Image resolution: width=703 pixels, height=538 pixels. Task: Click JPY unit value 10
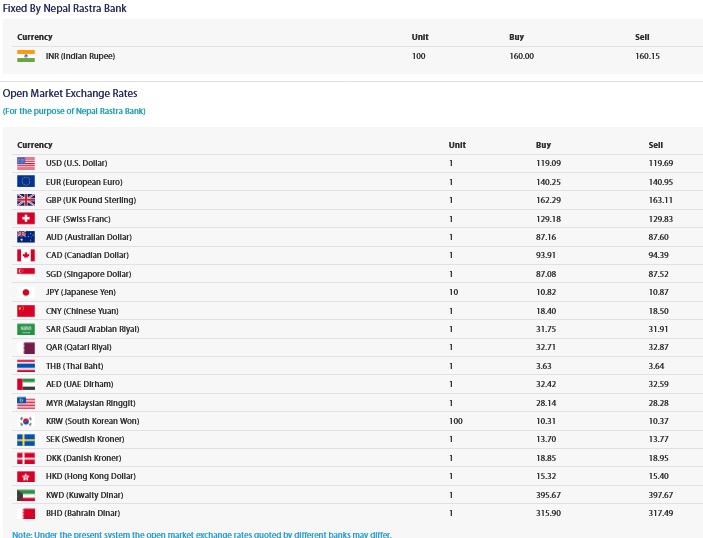point(454,292)
